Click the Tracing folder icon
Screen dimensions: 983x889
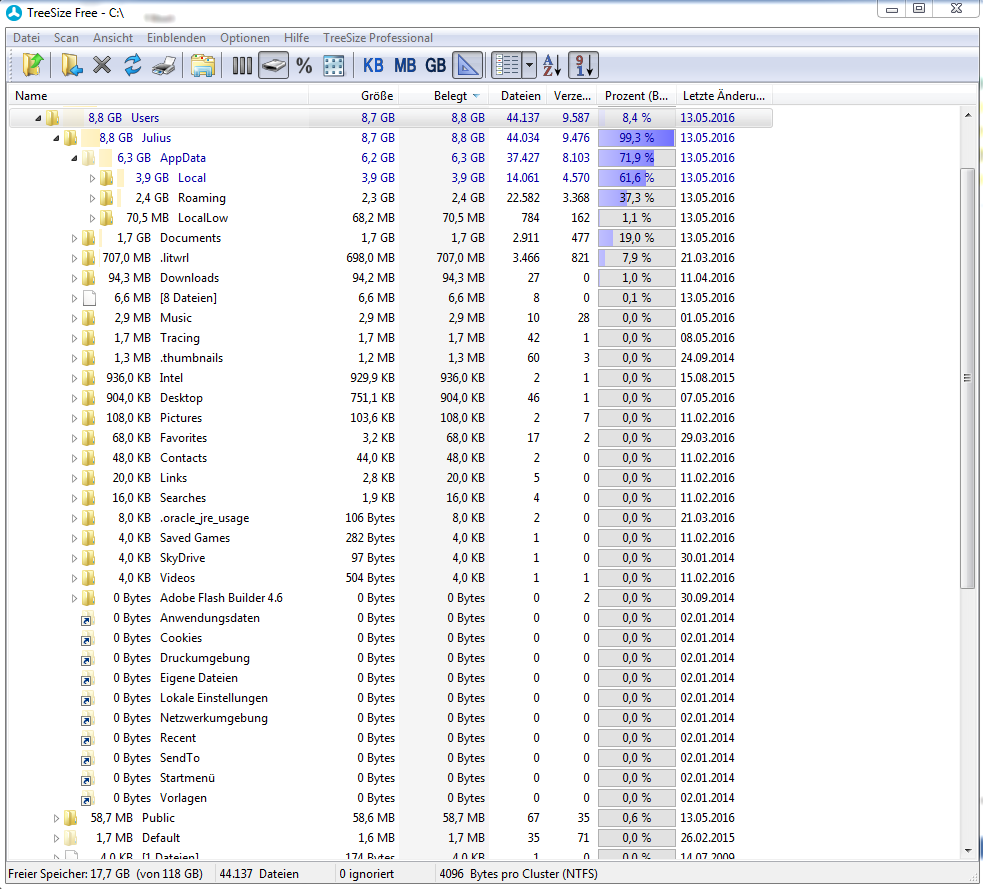click(88, 338)
